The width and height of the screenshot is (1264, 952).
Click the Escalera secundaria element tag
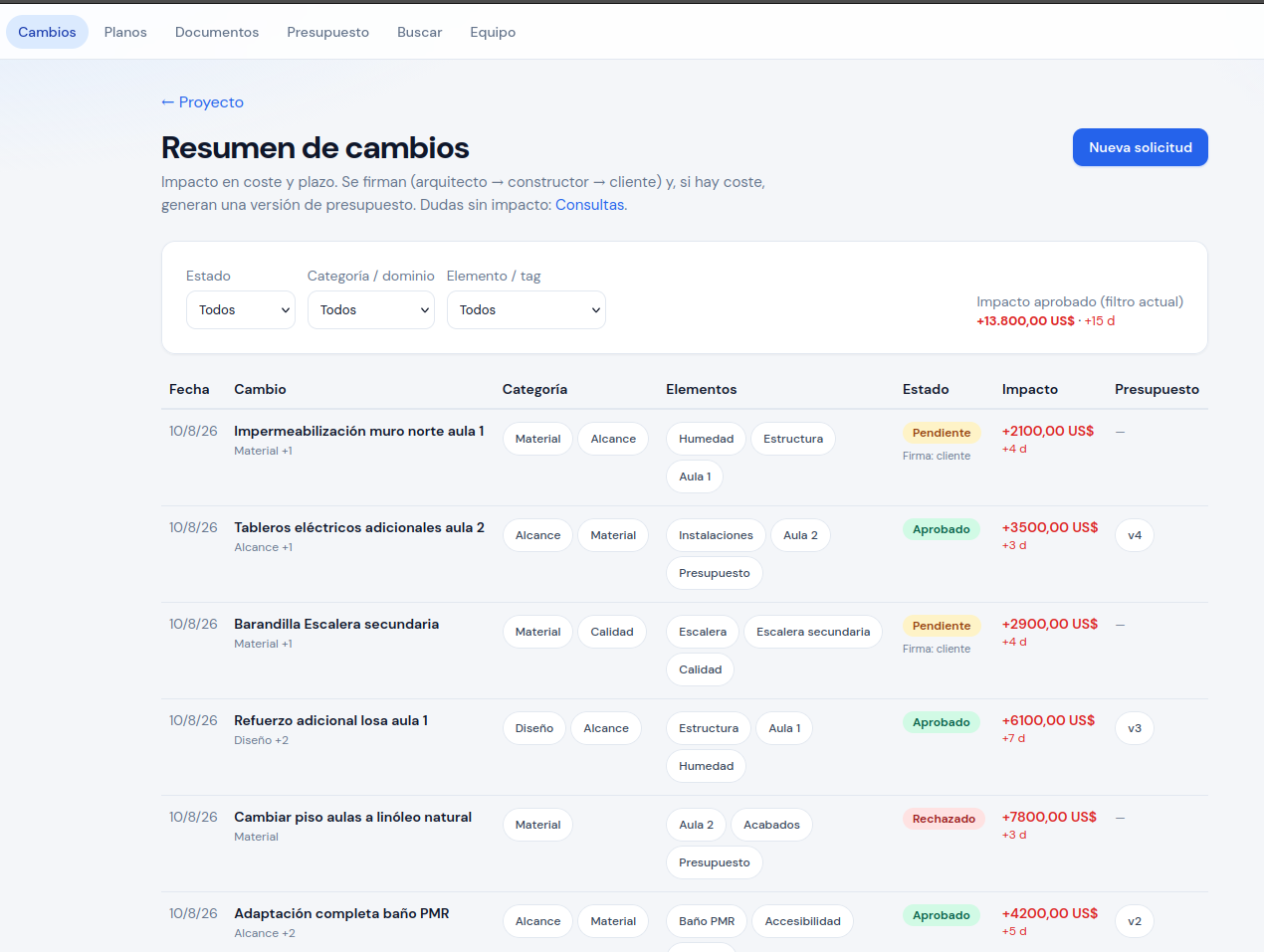pos(813,632)
